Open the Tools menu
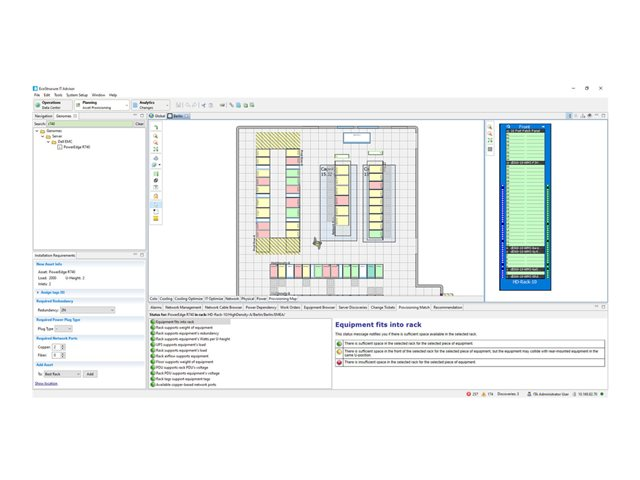Screen dimensions: 640x480 pos(59,95)
